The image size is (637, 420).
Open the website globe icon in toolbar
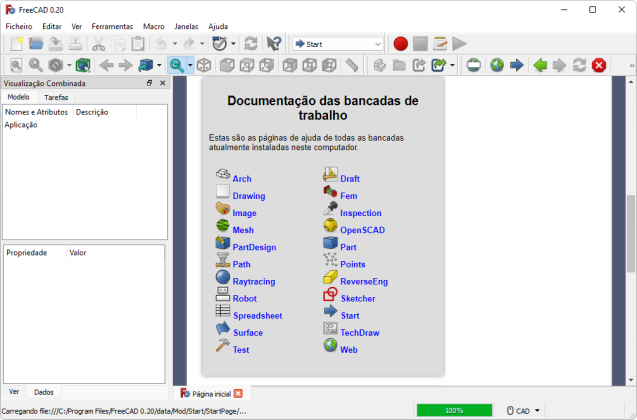(x=497, y=65)
